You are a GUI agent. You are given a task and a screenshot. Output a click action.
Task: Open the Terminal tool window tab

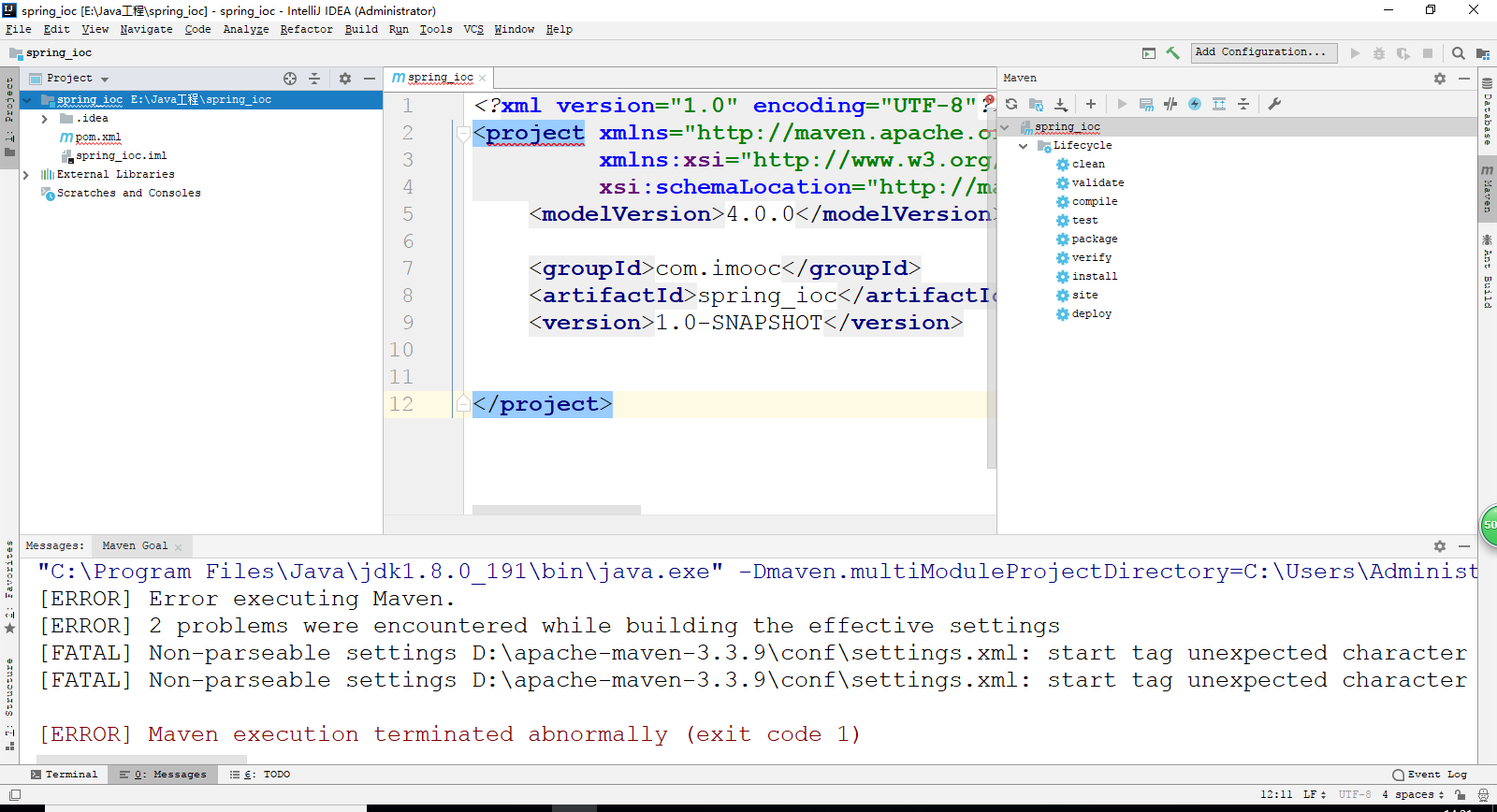64,775
